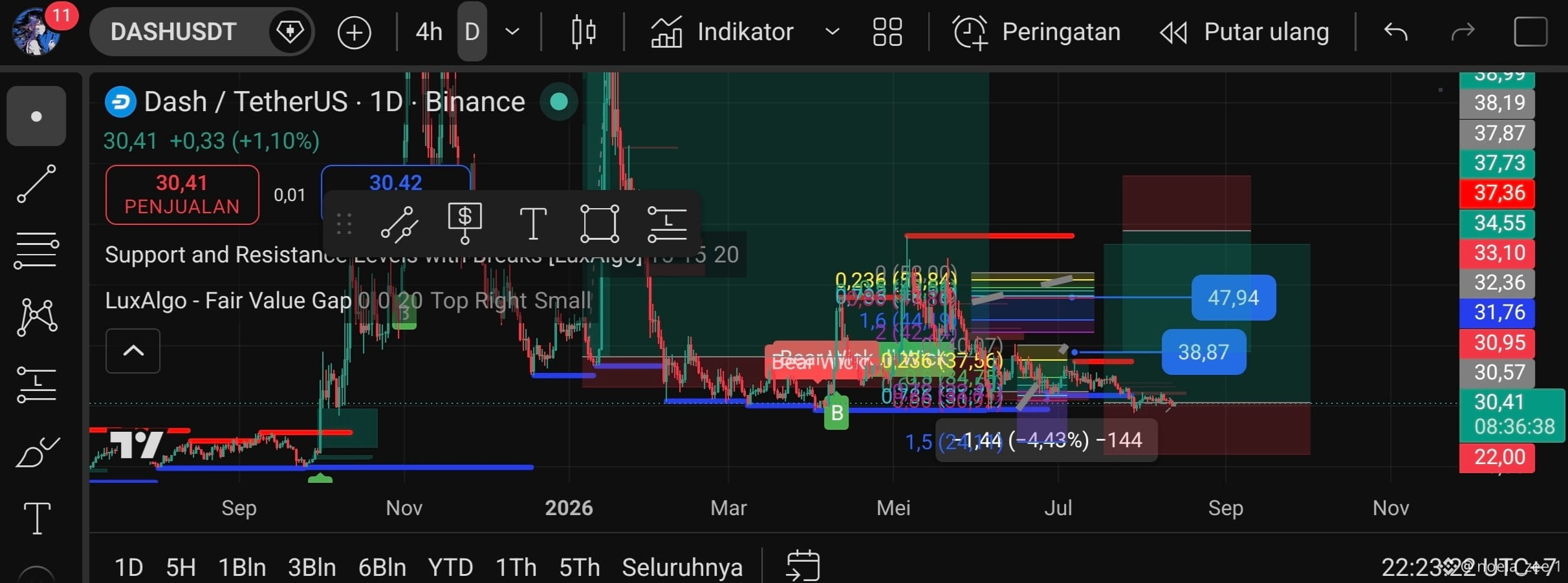Set chart range to 1D
The height and width of the screenshot is (583, 1568).
(x=129, y=567)
